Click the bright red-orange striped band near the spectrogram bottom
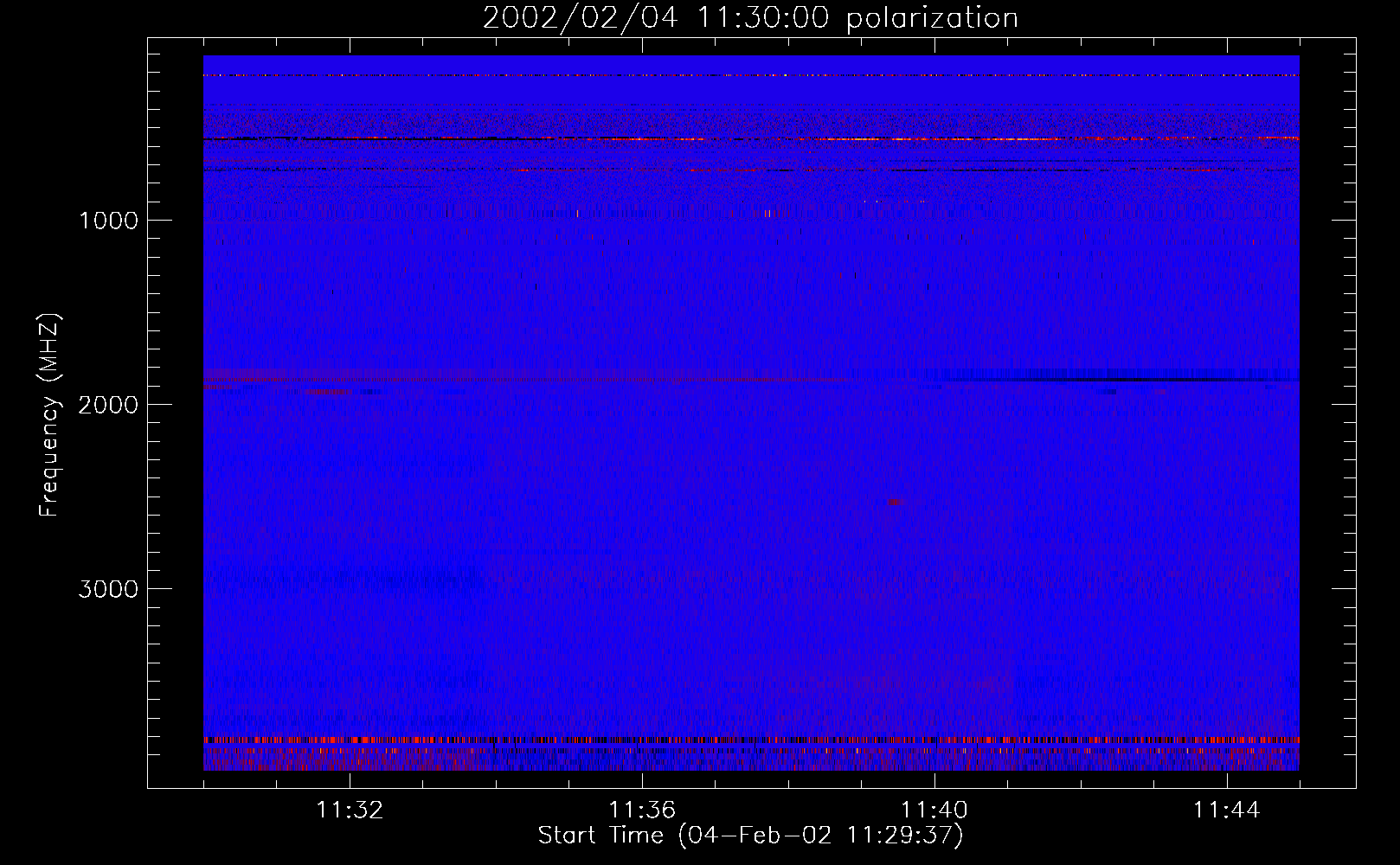The height and width of the screenshot is (865, 1400). [x=751, y=740]
